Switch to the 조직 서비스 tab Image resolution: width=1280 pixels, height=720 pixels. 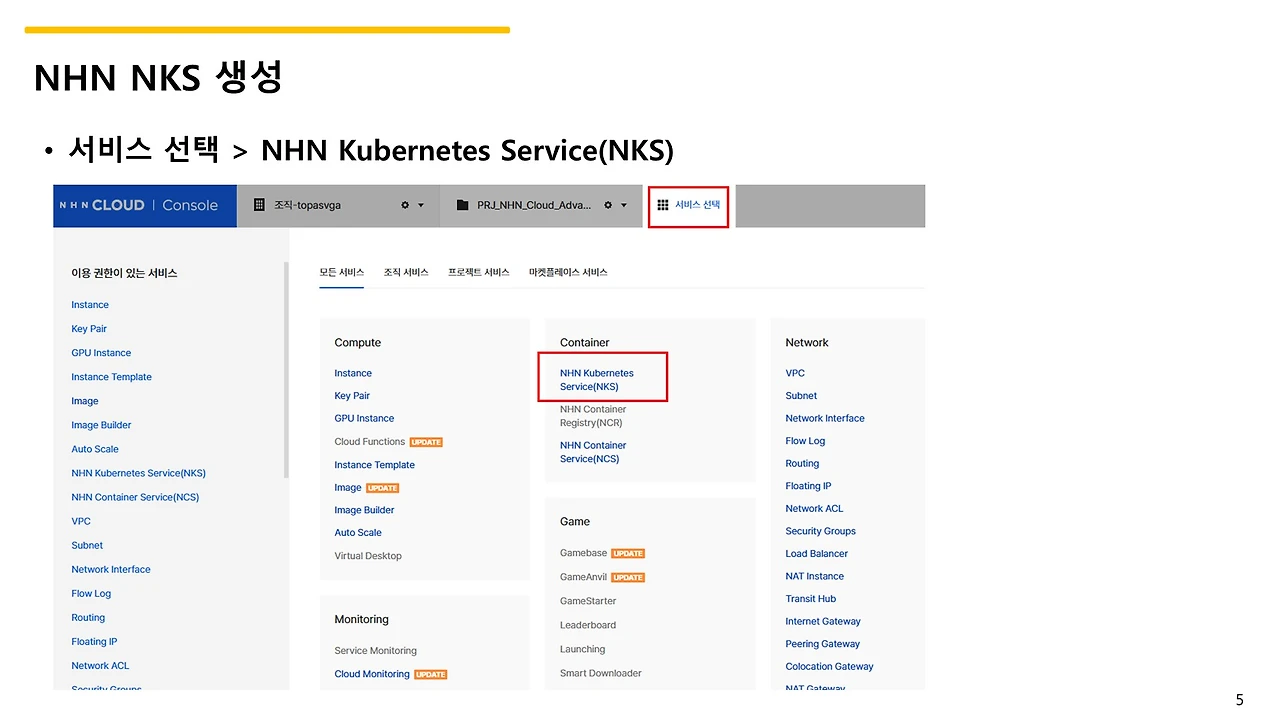[406, 272]
